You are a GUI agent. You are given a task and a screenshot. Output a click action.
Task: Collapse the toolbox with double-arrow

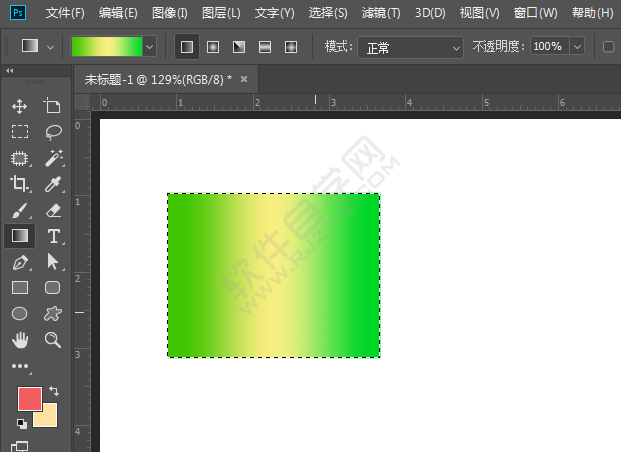pyautogui.click(x=10, y=71)
